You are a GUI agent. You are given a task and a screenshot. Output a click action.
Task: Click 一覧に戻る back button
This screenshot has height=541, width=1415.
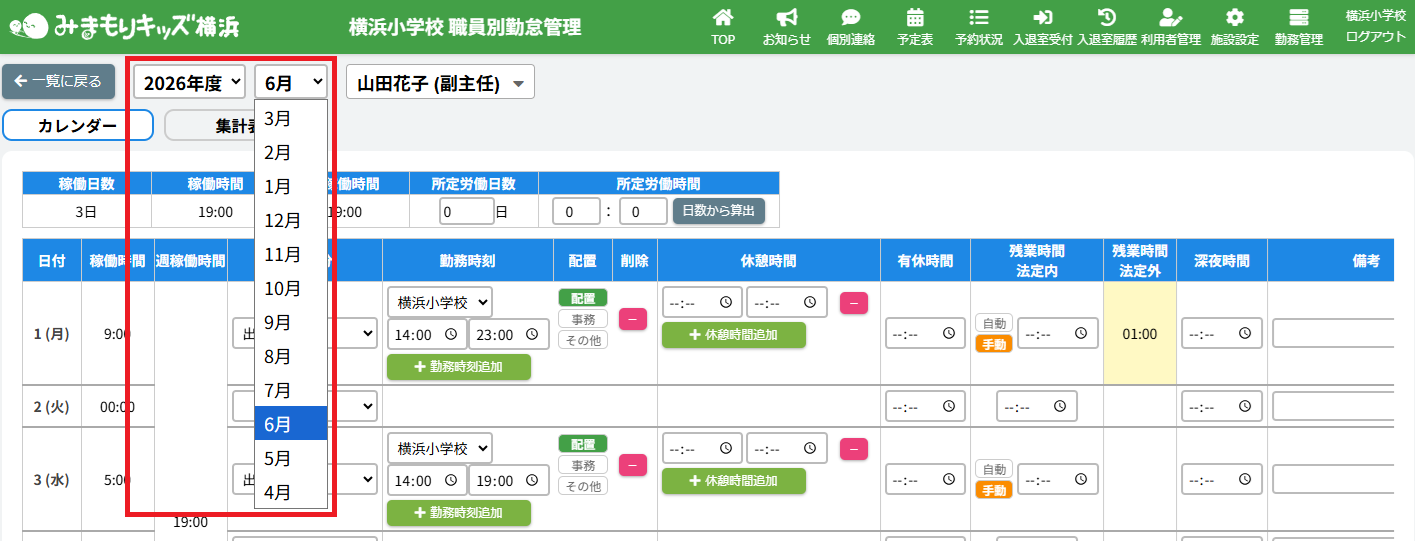(x=59, y=81)
